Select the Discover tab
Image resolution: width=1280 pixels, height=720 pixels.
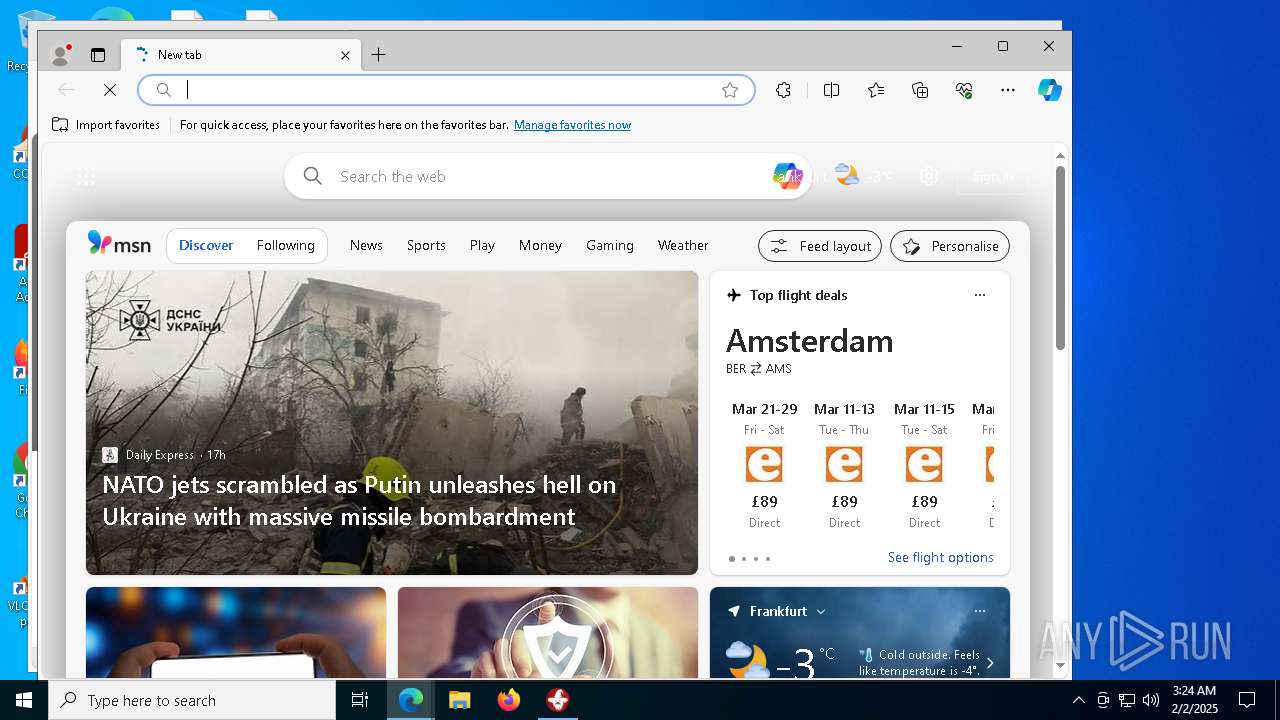coord(206,245)
